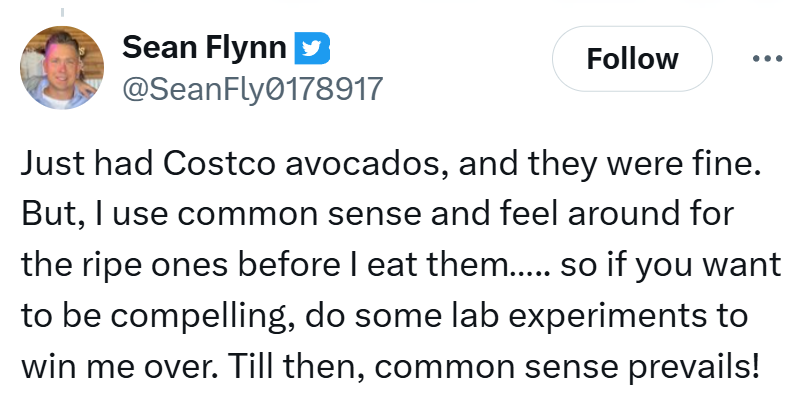Click the @SeanFly0178917 handle
The height and width of the screenshot is (410, 802).
coord(251,89)
